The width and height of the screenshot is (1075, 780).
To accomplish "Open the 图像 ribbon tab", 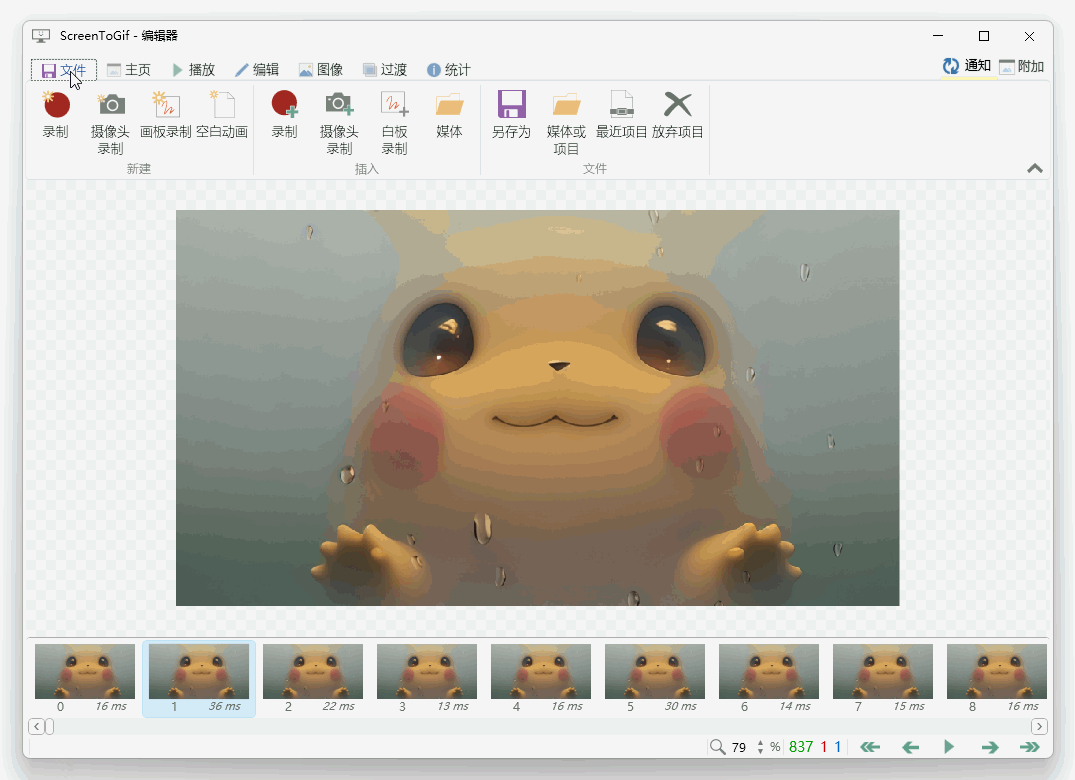I will [321, 70].
